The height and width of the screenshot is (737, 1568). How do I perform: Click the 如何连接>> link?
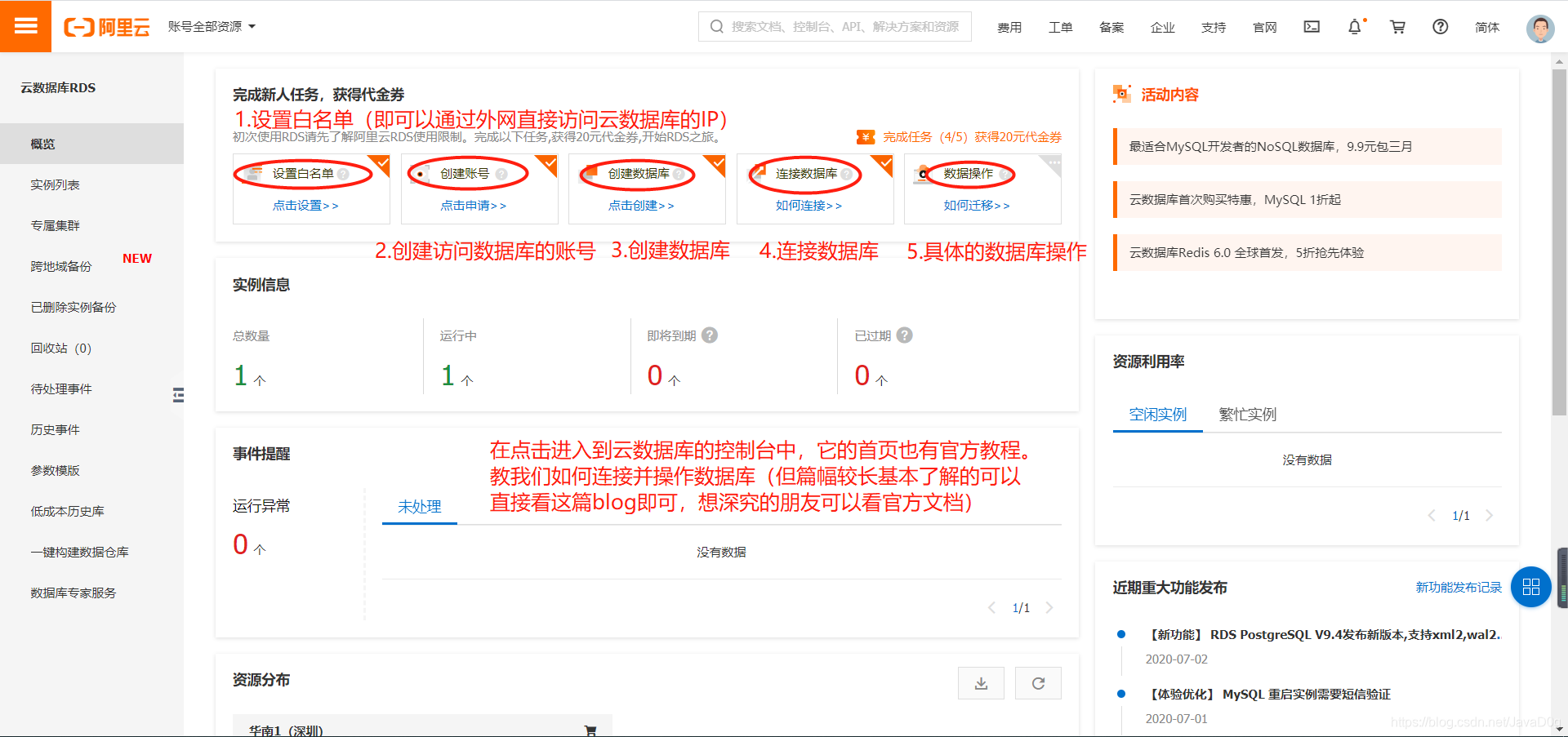coord(808,206)
